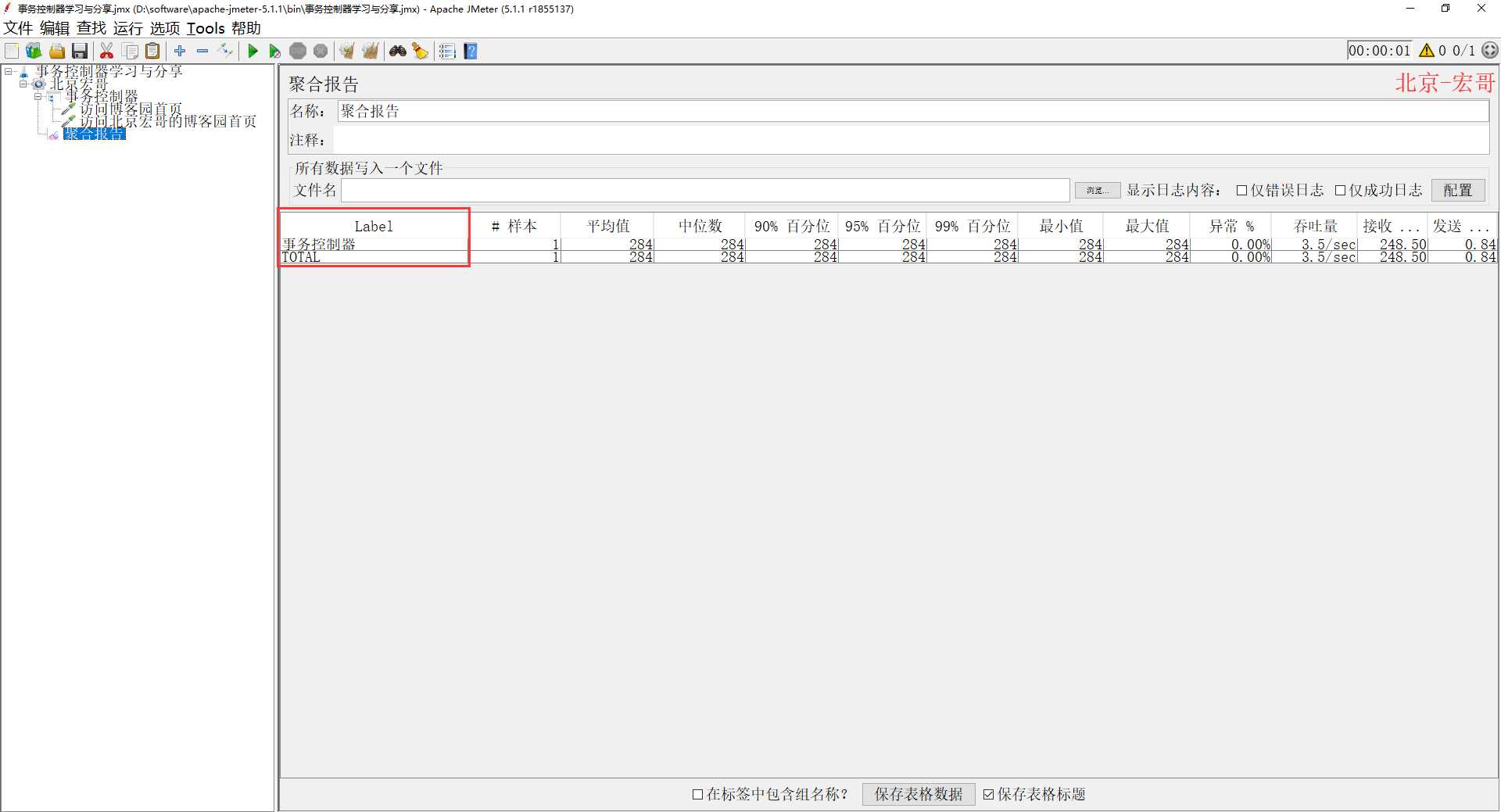Enable 仅错误日志 checkbox
Image resolution: width=1501 pixels, height=812 pixels.
pyautogui.click(x=1241, y=191)
